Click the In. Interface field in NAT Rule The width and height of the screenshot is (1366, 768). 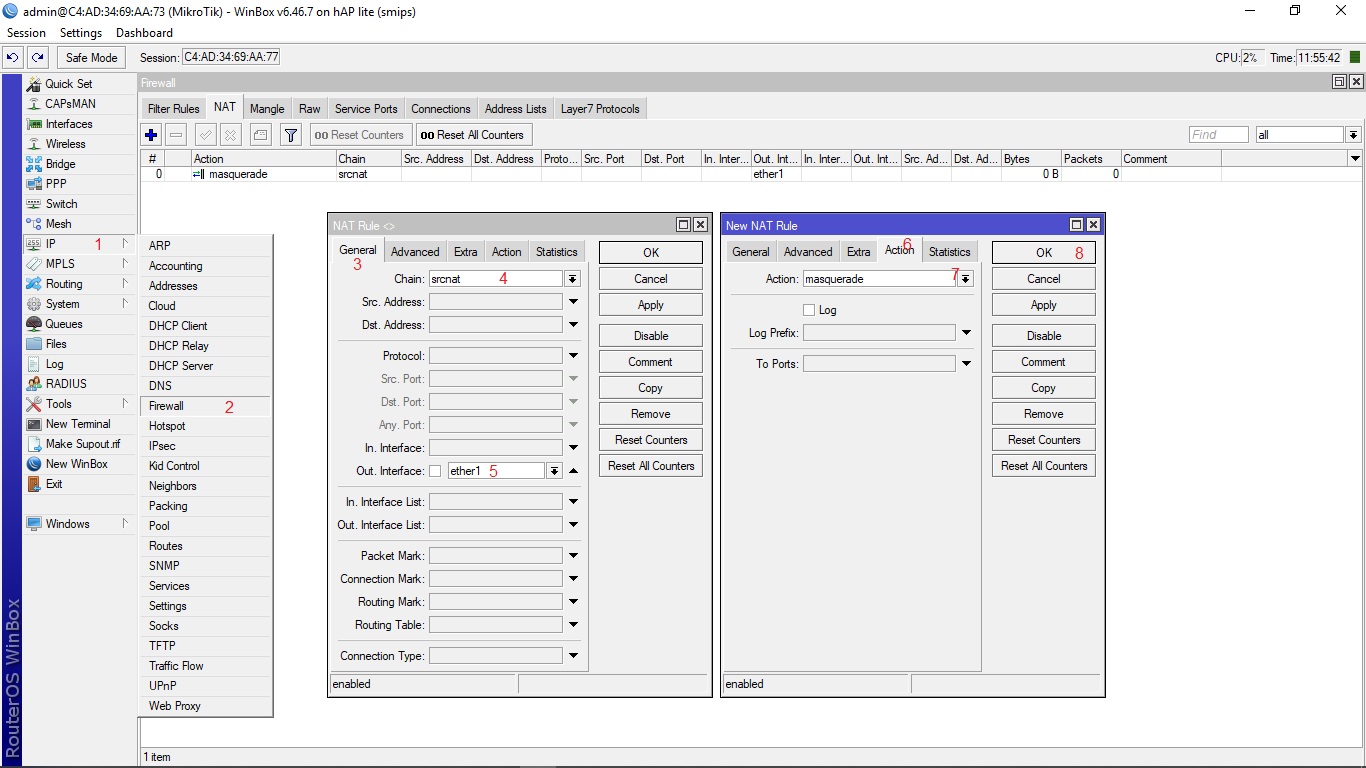(x=496, y=448)
